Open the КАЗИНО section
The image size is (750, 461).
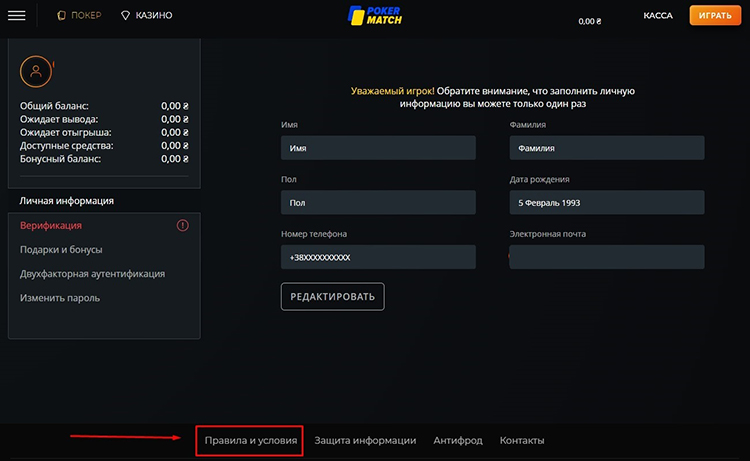(x=147, y=15)
